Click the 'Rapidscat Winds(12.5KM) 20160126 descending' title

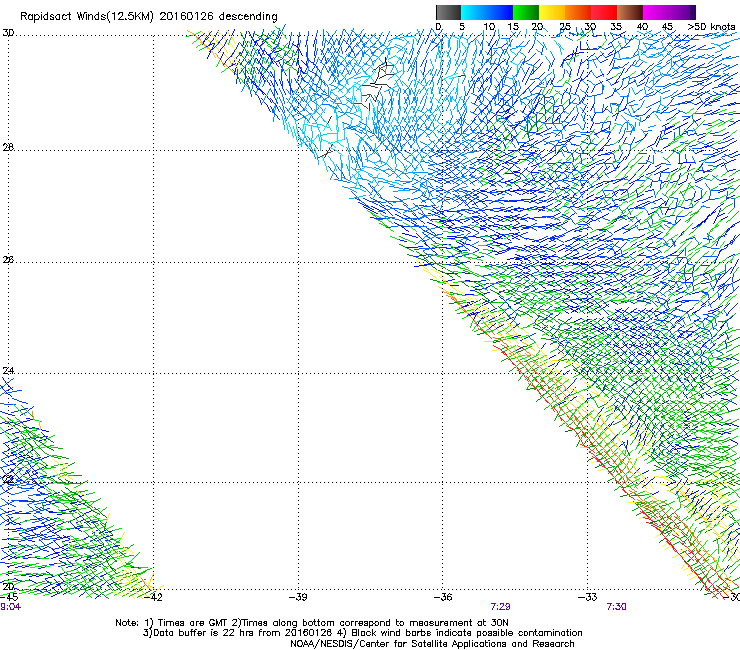click(149, 17)
